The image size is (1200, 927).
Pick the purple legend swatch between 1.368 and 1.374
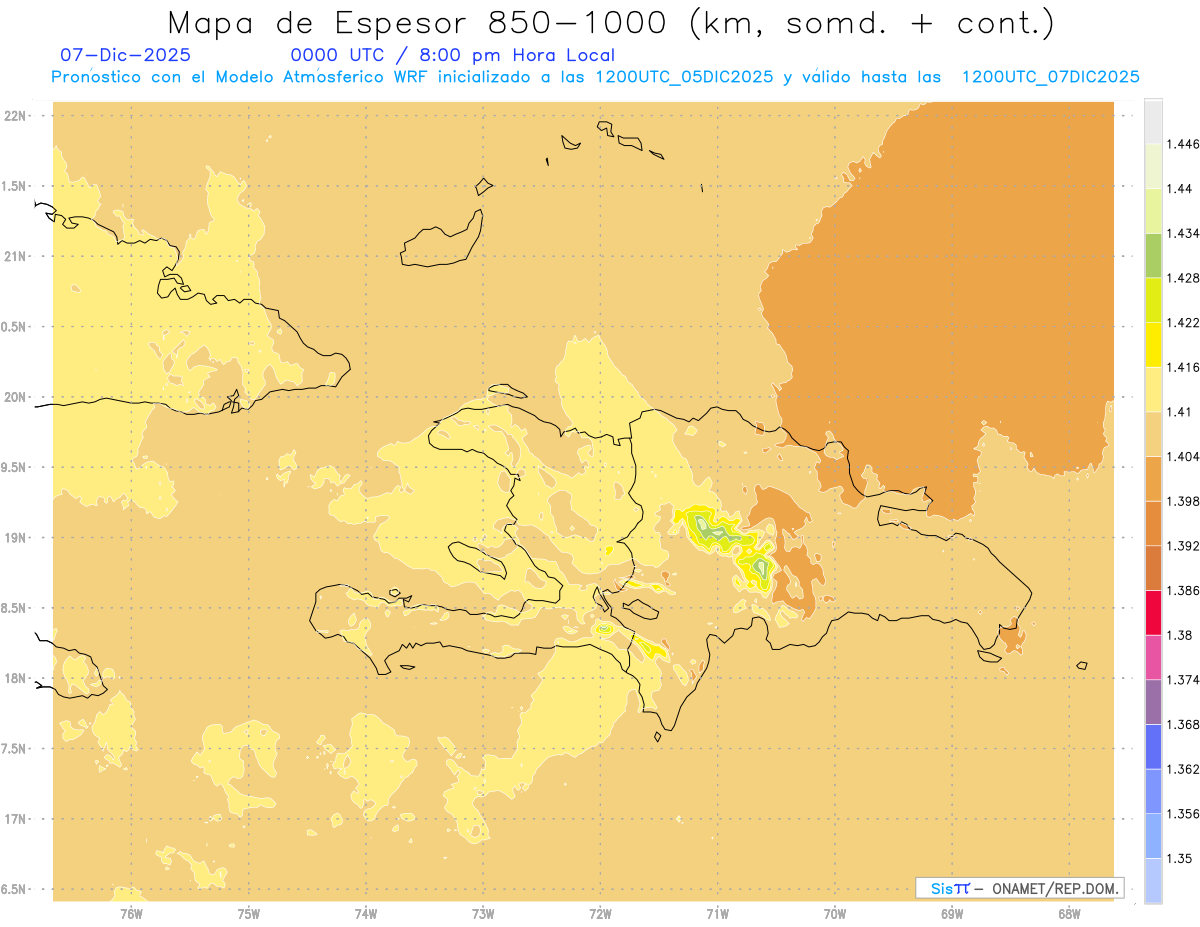pyautogui.click(x=1153, y=702)
